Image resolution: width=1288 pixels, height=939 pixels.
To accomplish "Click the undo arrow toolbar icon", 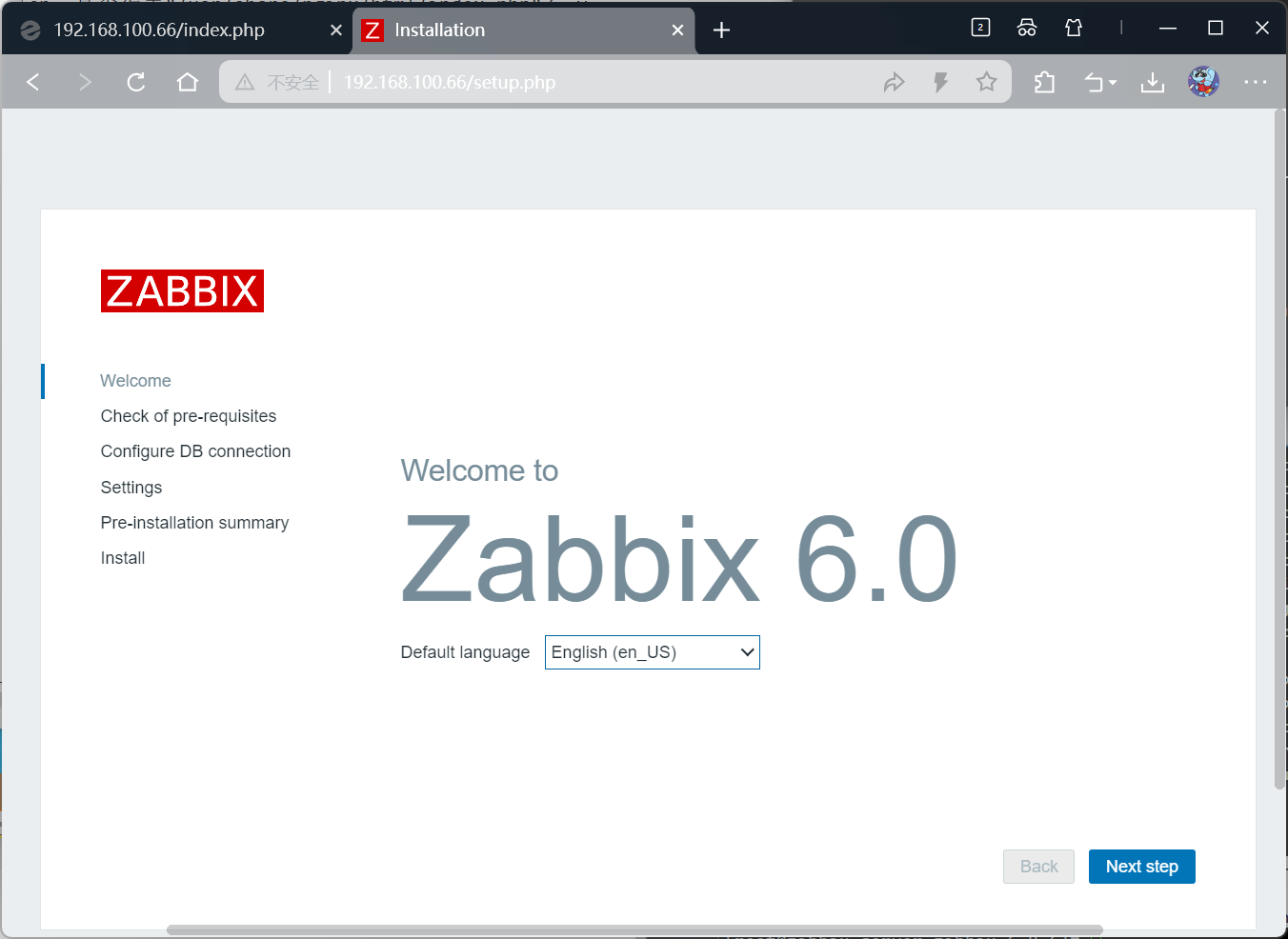I will click(x=1094, y=83).
